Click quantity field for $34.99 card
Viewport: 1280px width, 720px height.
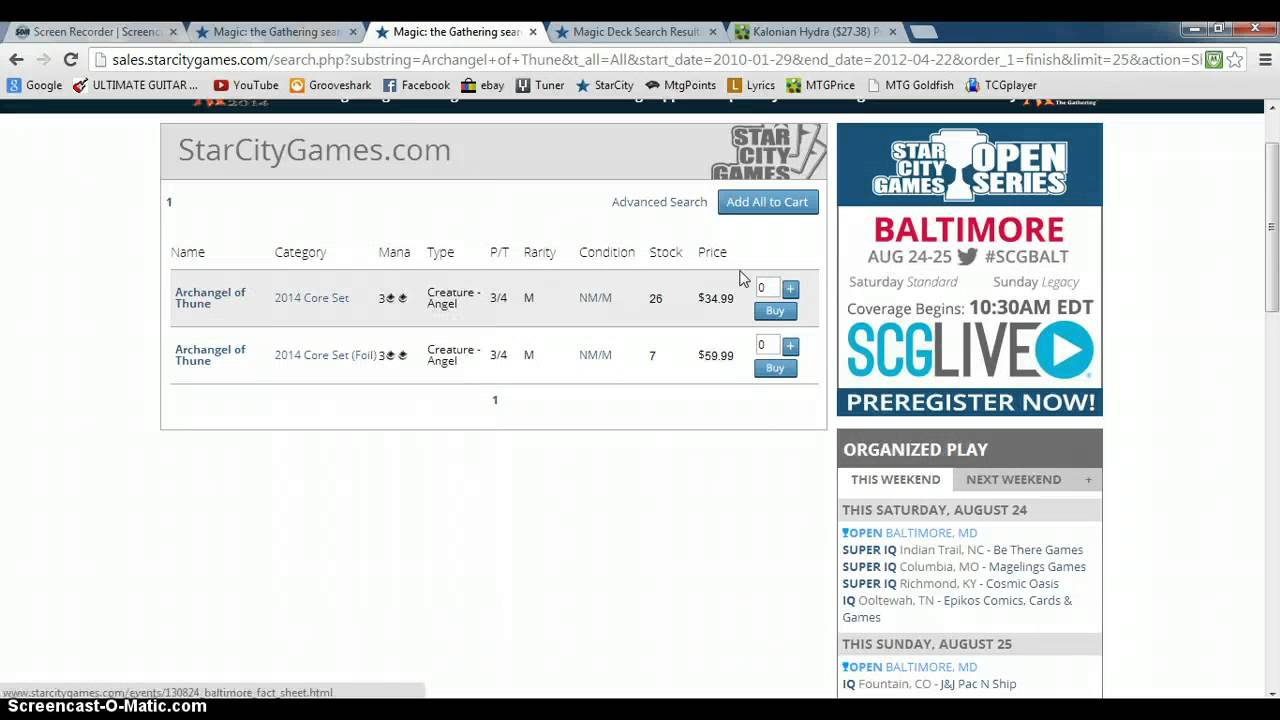(766, 288)
